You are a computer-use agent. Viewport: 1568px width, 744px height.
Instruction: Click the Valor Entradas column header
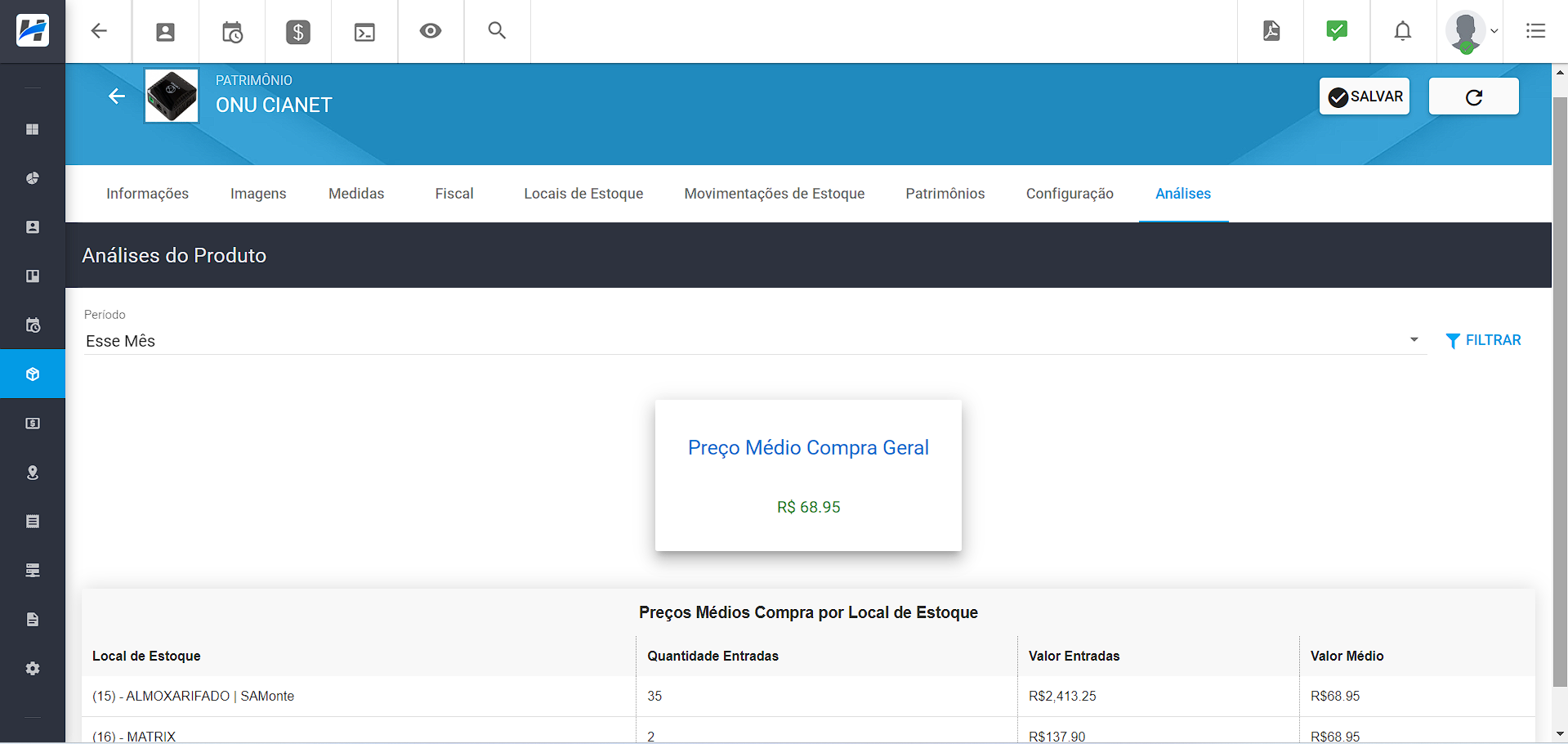1074,656
